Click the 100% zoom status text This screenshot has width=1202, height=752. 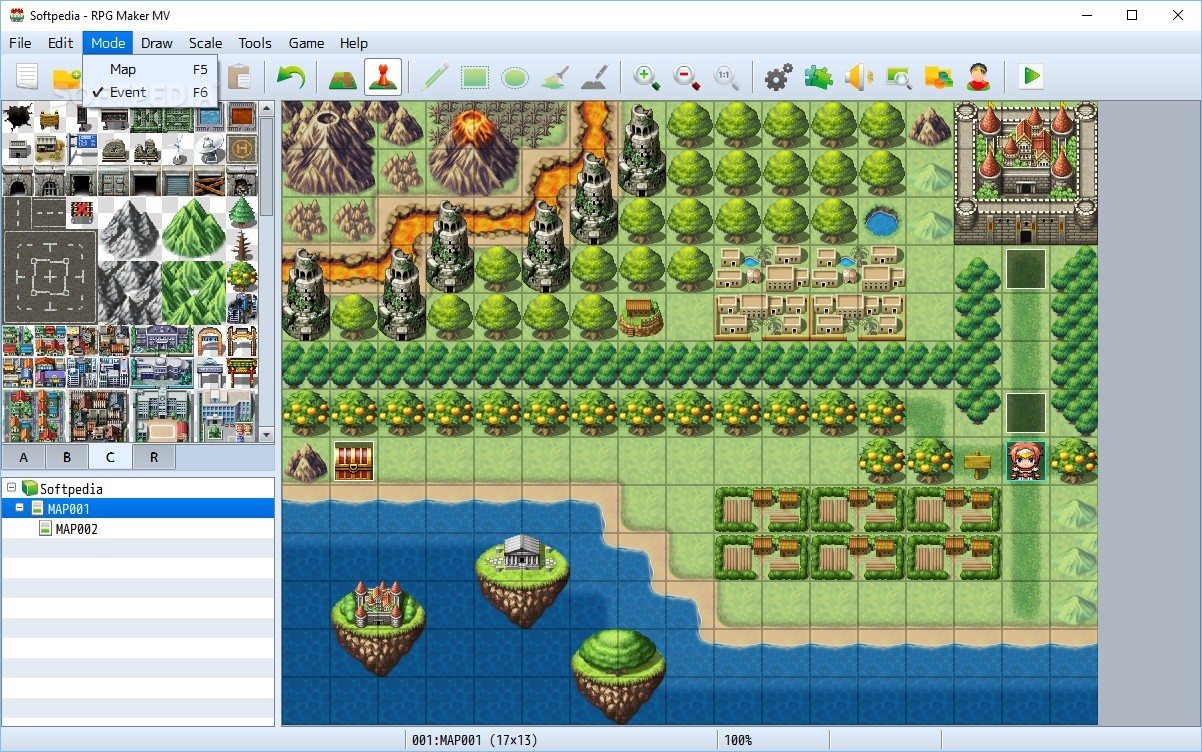pos(738,740)
